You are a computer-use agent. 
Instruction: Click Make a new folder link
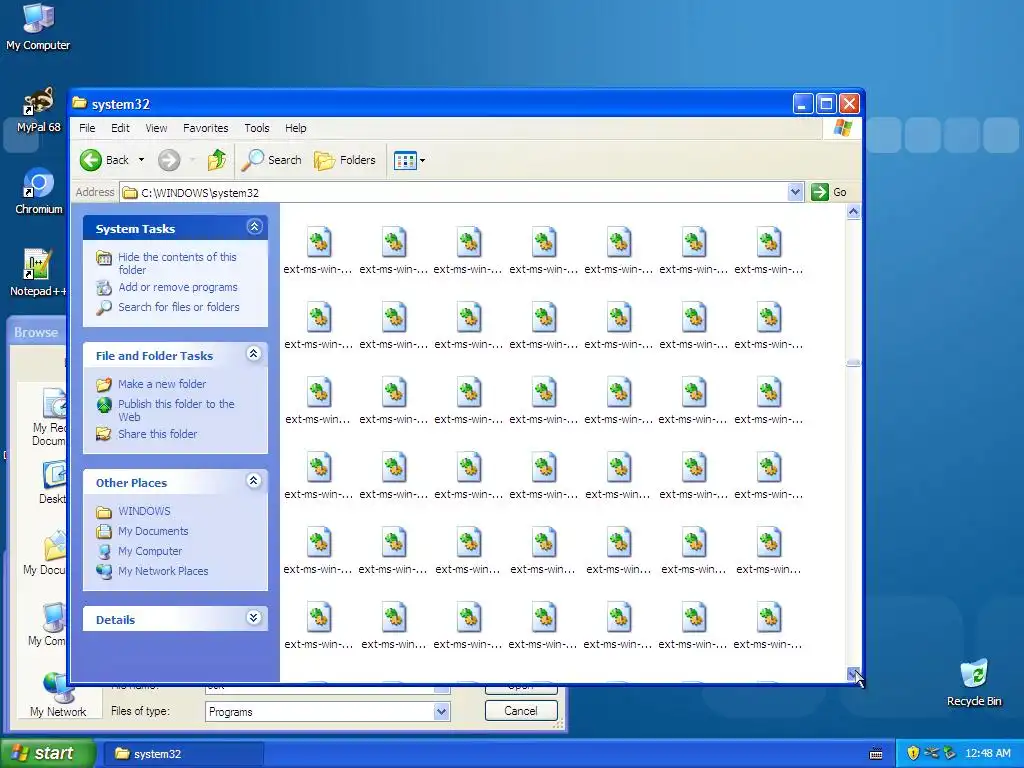162,384
